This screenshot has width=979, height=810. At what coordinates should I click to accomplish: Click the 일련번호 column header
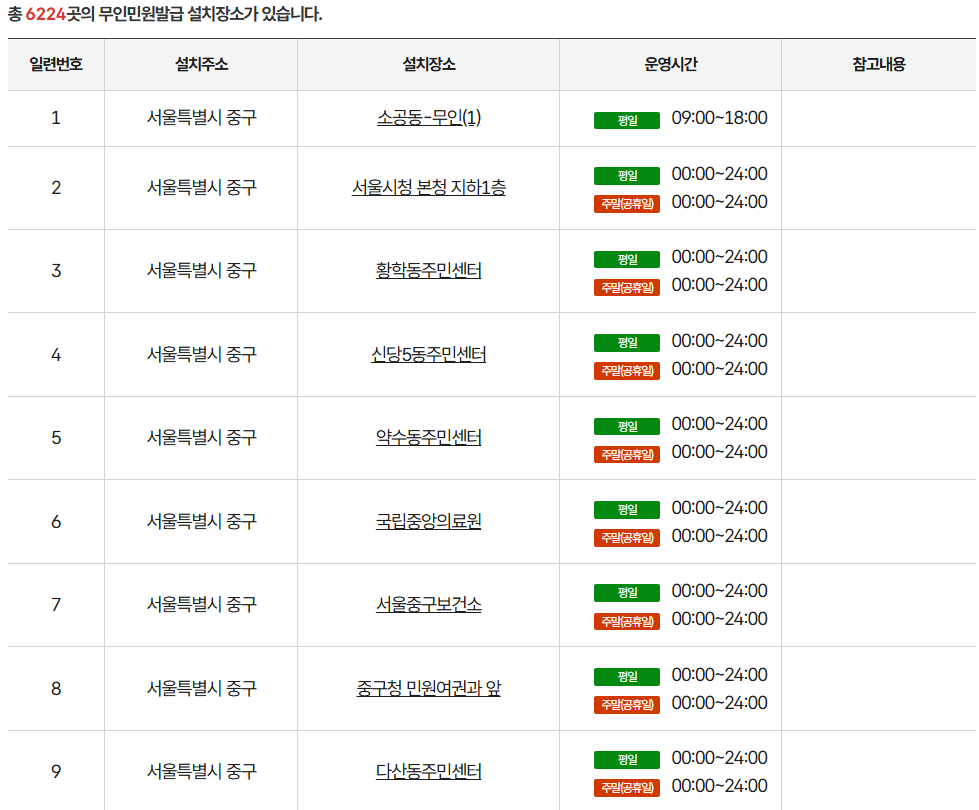tap(56, 64)
